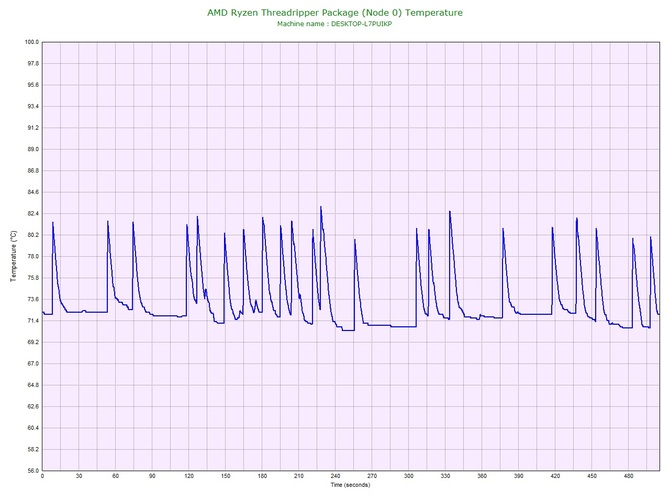Viewport: 670px width, 502px height.
Task: Click the y-axis value 64.8
Action: (33, 385)
